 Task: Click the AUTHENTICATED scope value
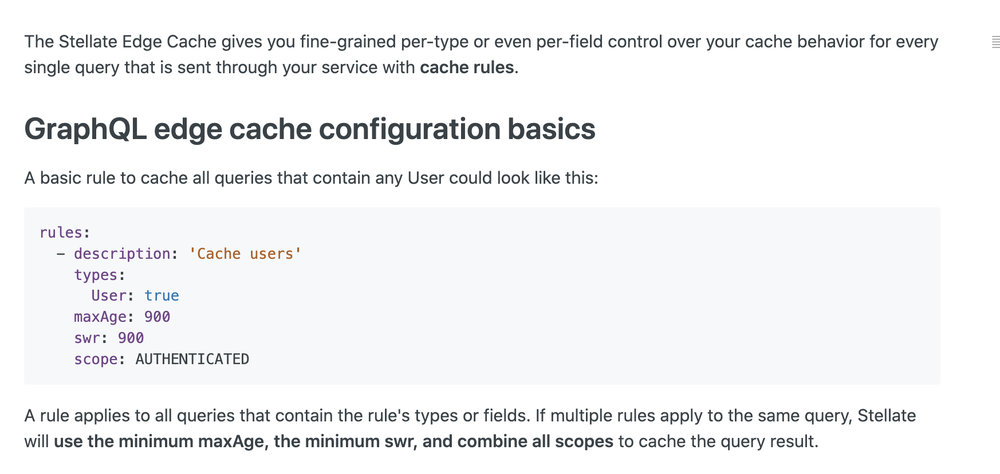[192, 359]
